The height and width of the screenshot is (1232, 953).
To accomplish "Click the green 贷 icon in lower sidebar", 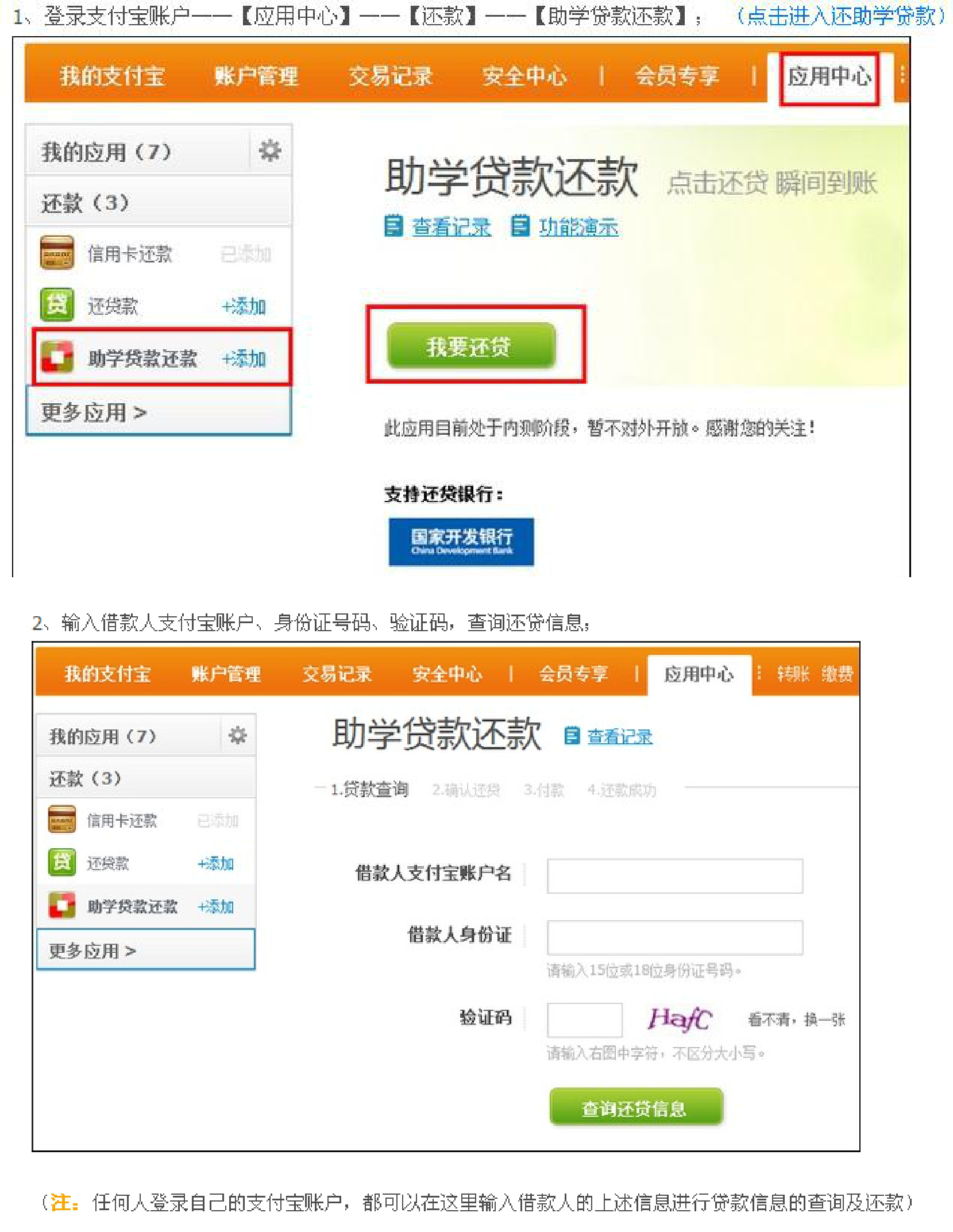I will (61, 862).
